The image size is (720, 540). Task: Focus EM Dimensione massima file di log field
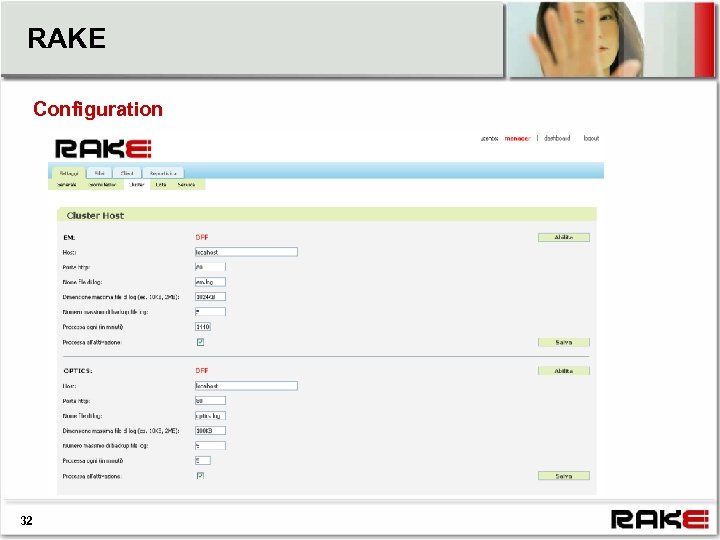coord(210,297)
